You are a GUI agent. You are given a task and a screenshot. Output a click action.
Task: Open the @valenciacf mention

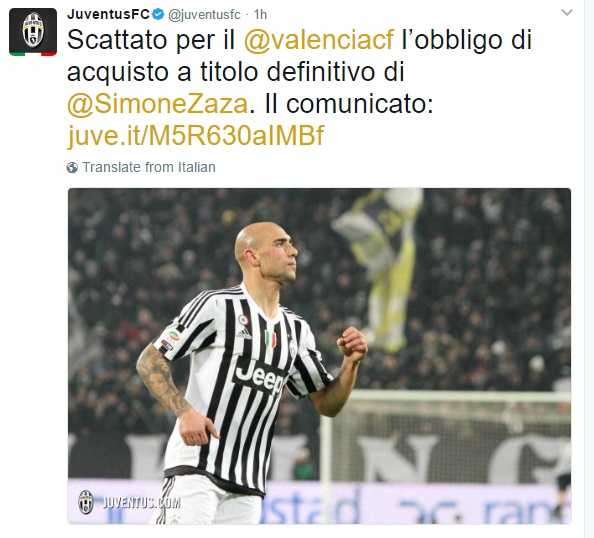click(319, 39)
